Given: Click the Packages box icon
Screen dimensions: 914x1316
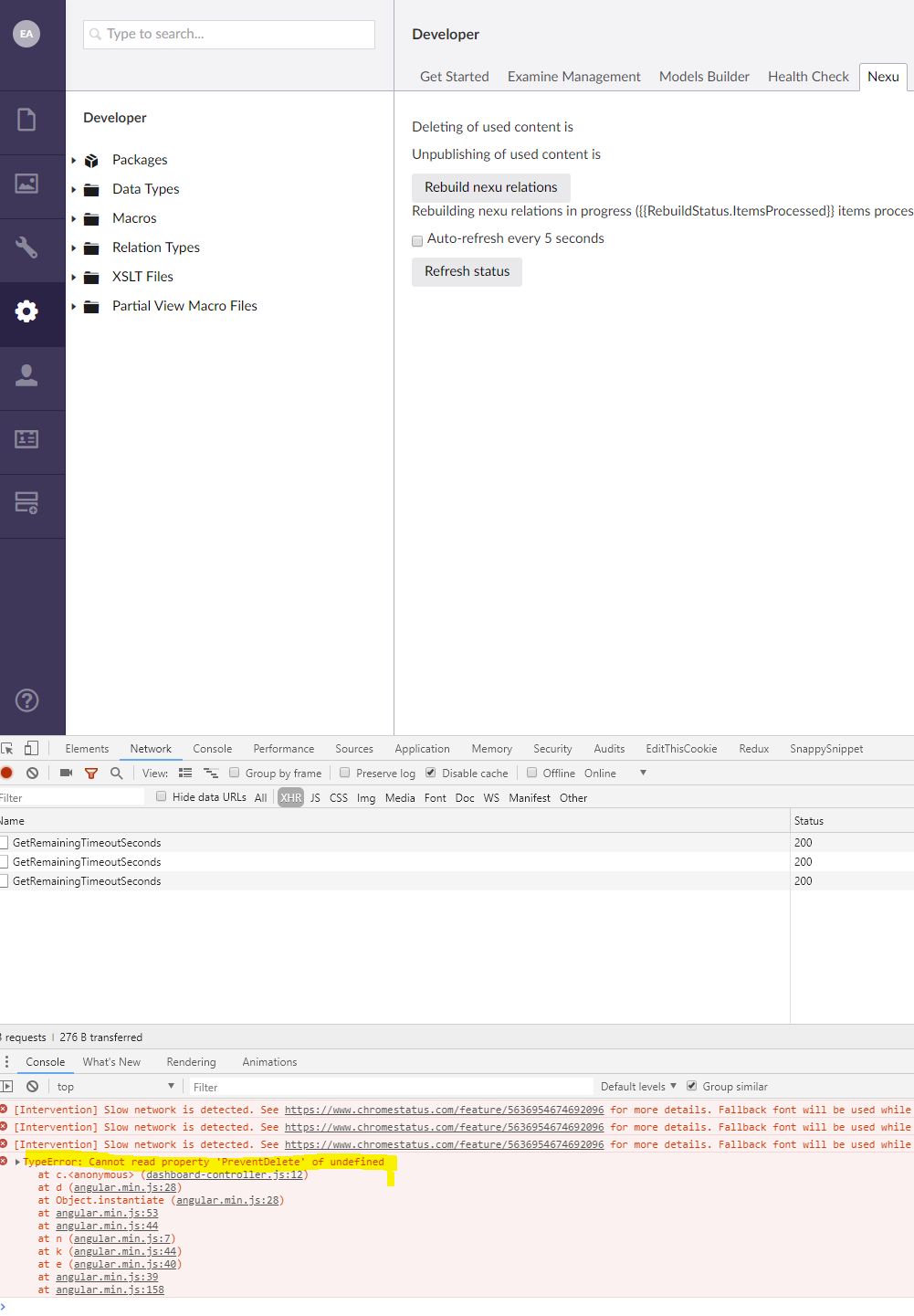Looking at the screenshot, I should click(x=91, y=161).
